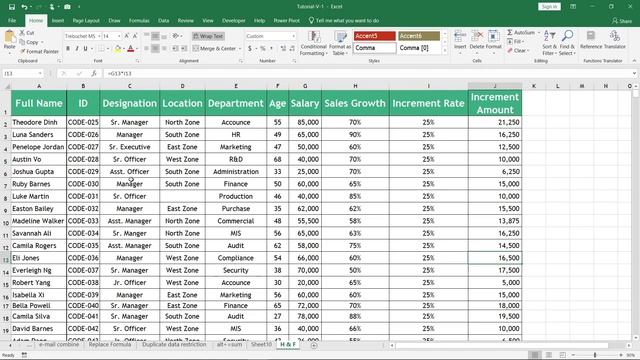Click the zoom slider in status bar
640x360 pixels.
point(596,355)
